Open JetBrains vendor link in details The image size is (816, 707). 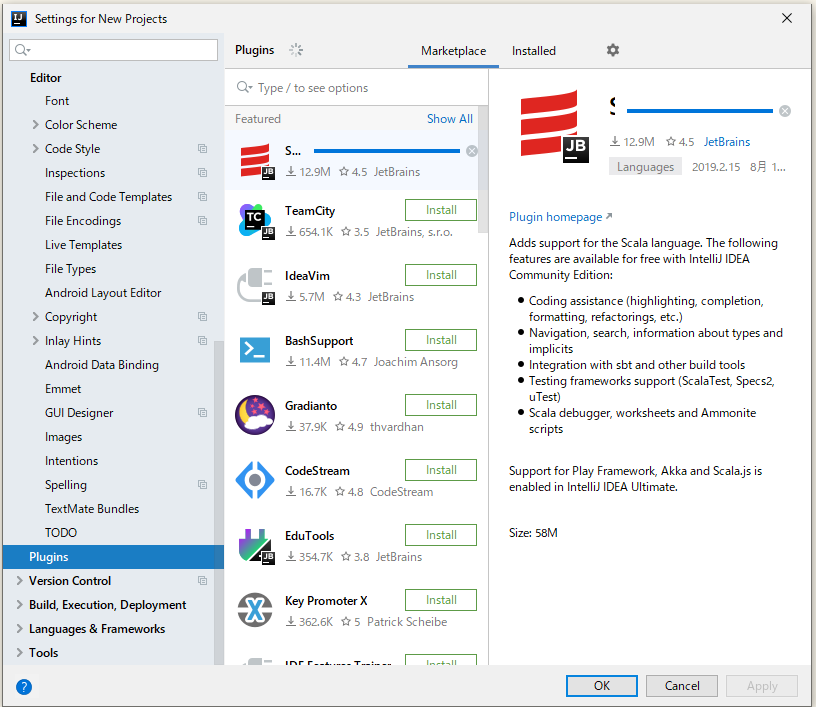point(726,142)
